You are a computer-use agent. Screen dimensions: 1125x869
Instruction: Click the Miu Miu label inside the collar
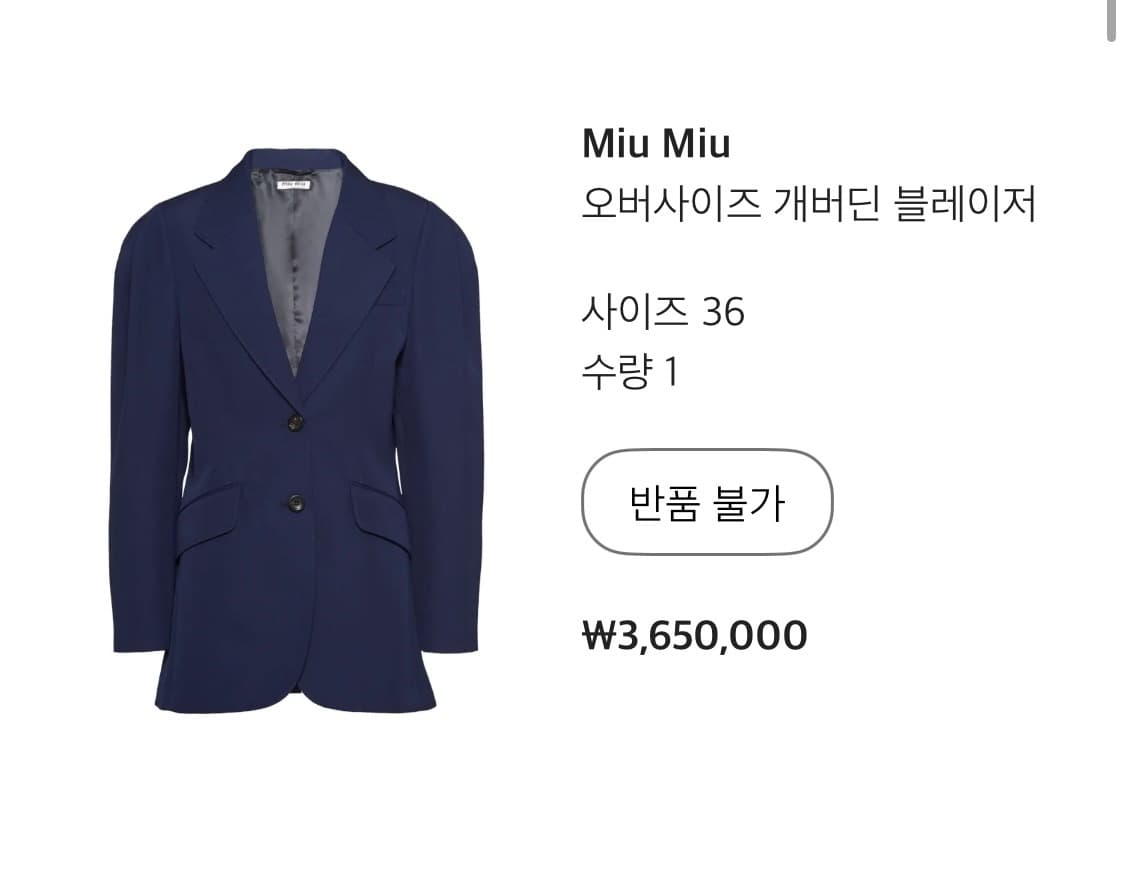coord(294,185)
